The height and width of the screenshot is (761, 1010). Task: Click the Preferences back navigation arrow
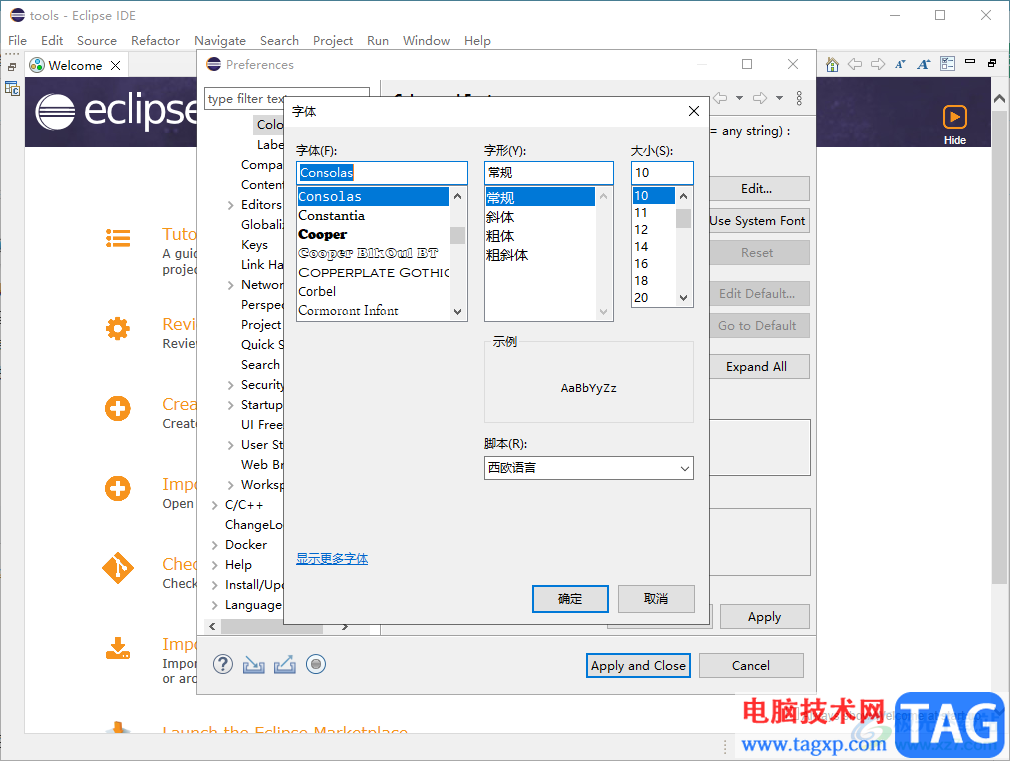720,98
